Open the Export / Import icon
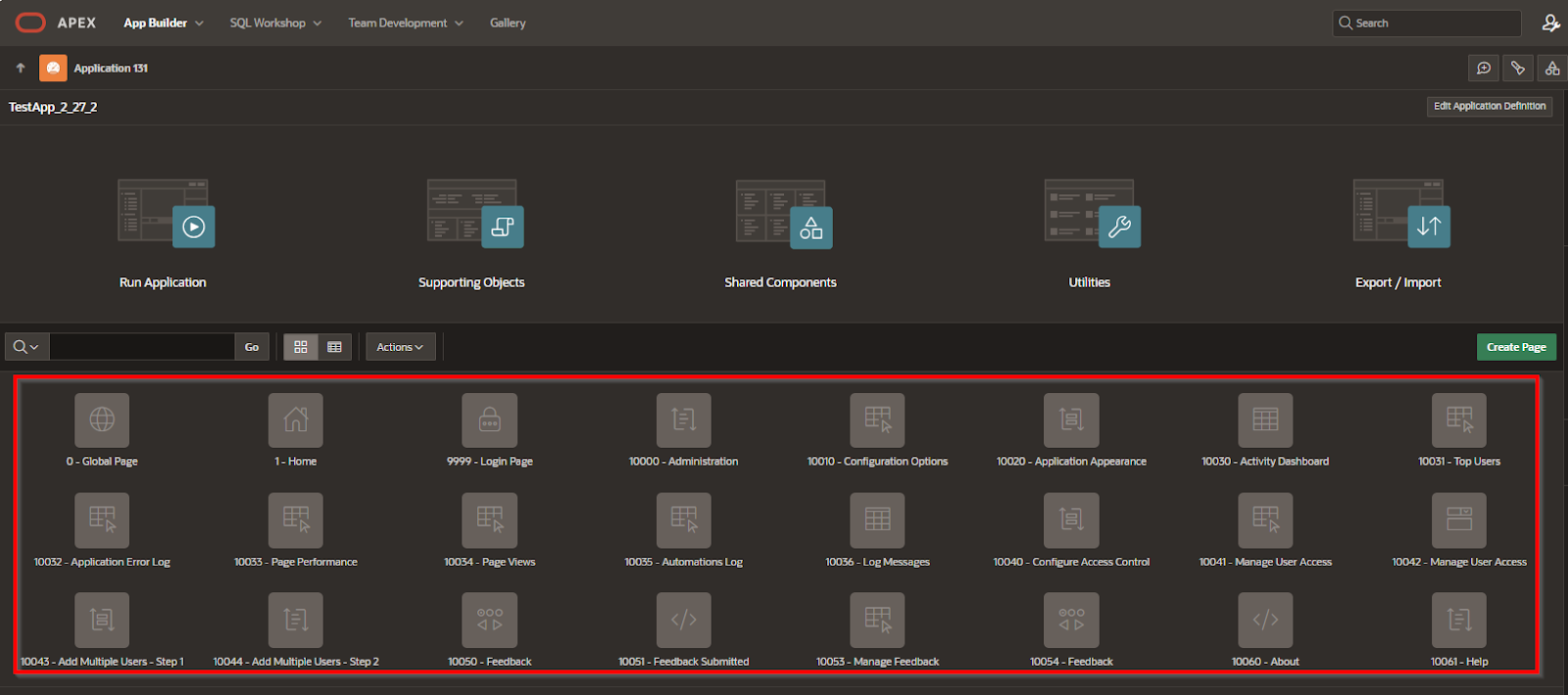 pos(1401,213)
